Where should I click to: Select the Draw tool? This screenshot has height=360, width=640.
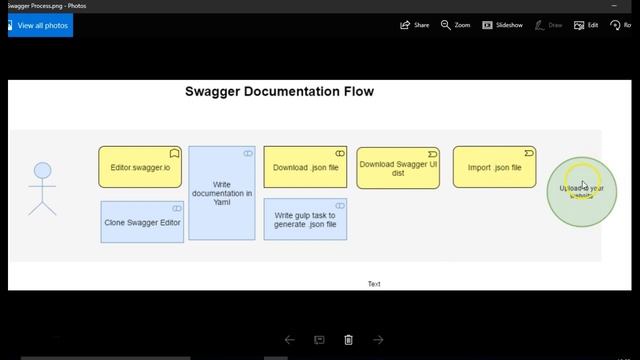click(548, 25)
